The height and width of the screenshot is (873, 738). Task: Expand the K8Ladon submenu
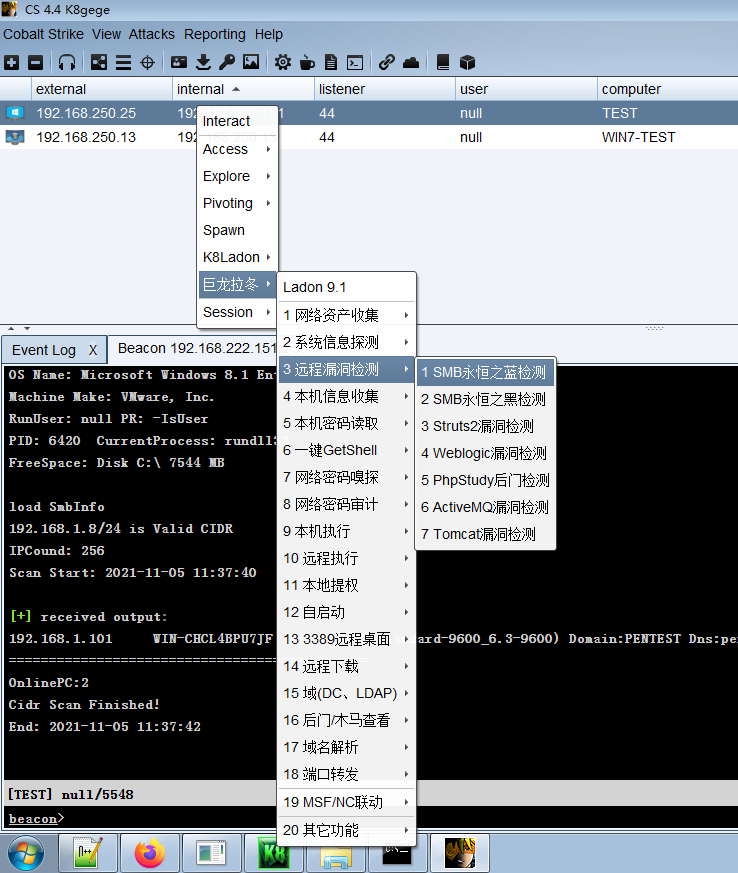(238, 257)
